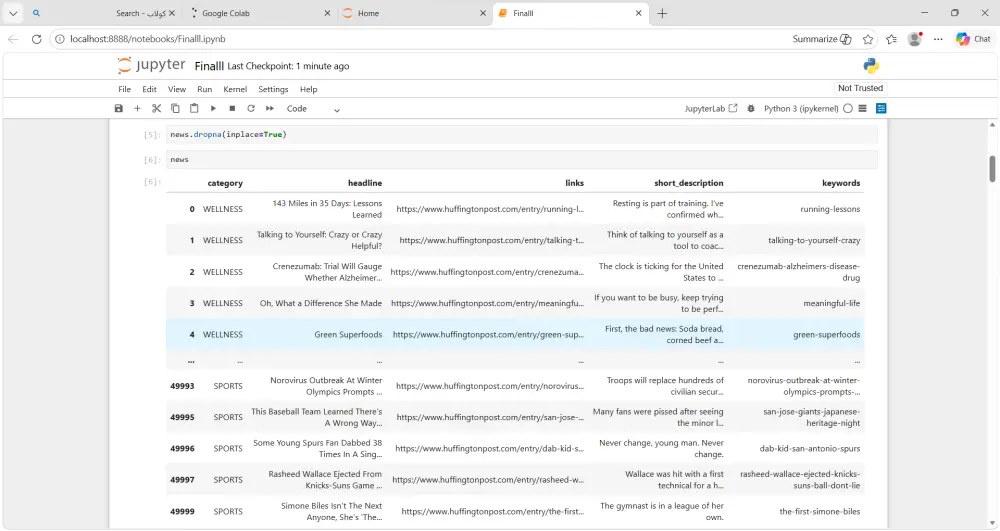Open the notebook in JupyterLab
This screenshot has width=1000, height=531.
(711, 108)
